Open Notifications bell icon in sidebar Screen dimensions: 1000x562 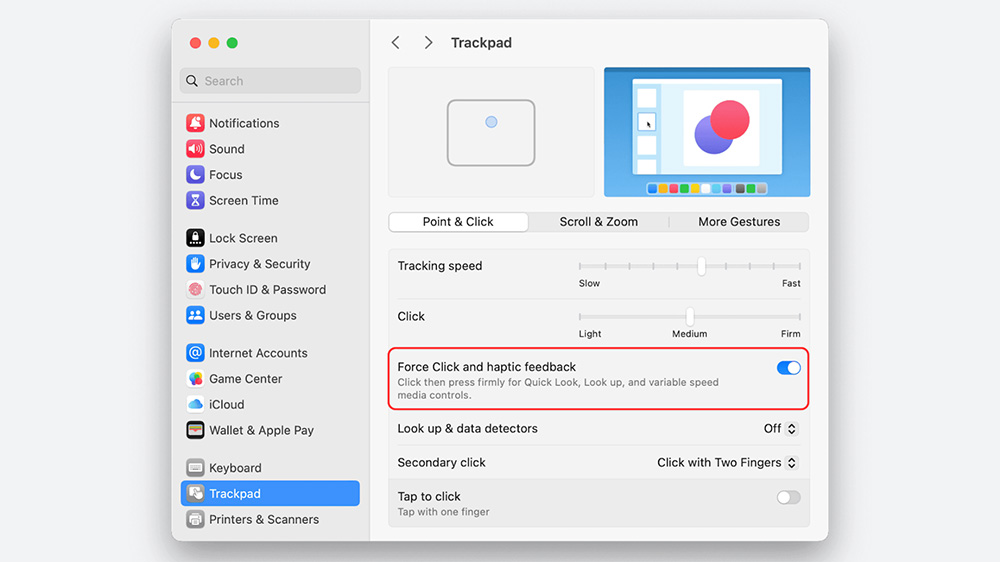pos(195,122)
